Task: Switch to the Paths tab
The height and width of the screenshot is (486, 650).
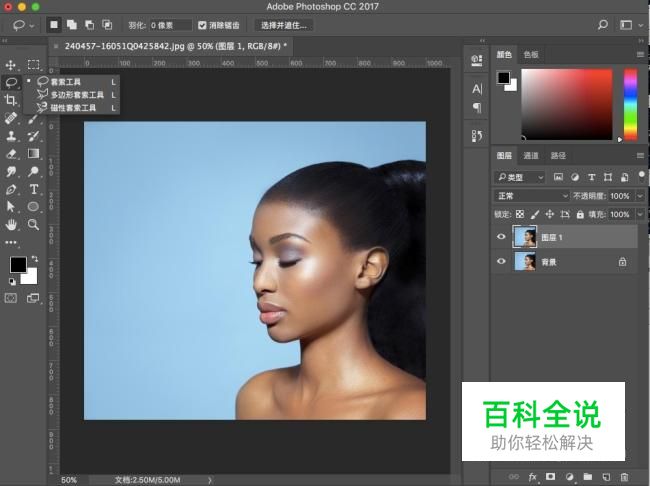Action: [x=558, y=156]
